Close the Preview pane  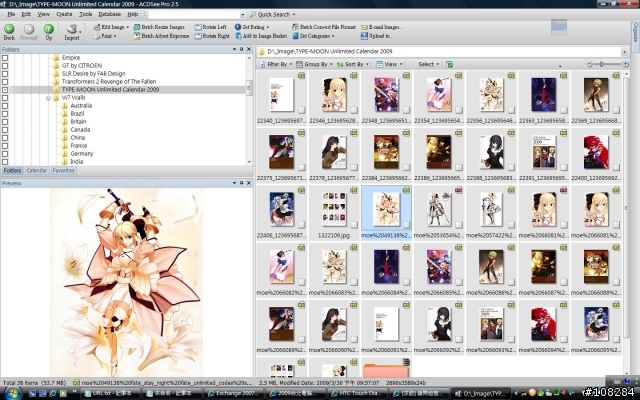click(x=249, y=183)
